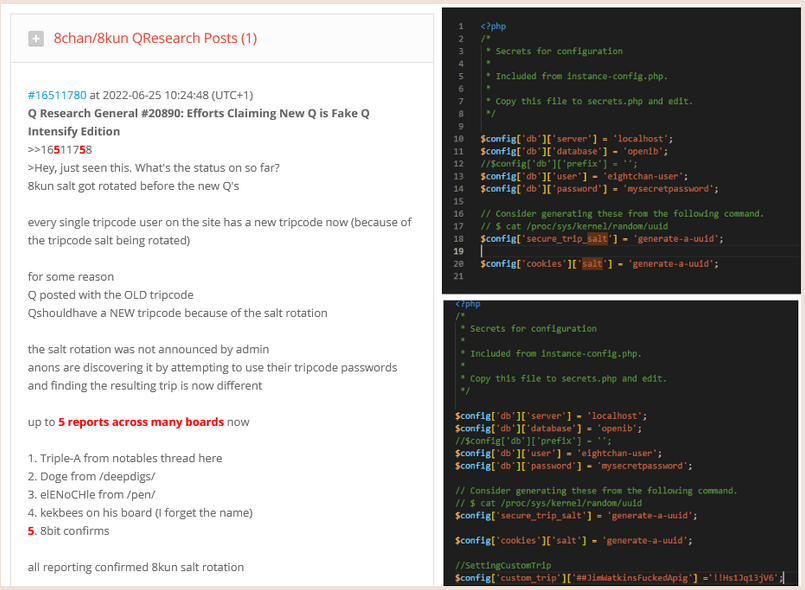
Task: Click 'localhost' value on line 10 of top editor
Action: point(640,139)
